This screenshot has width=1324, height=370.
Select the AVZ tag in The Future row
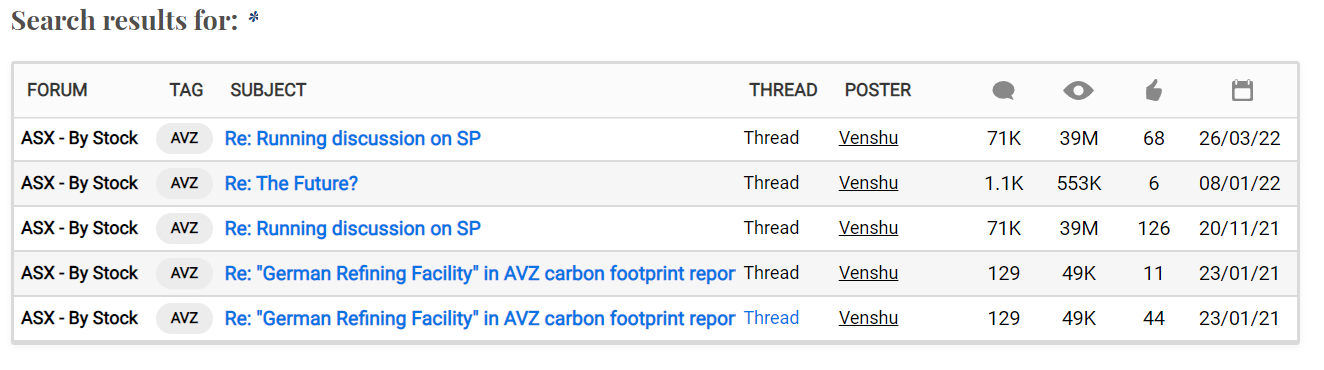(x=184, y=183)
